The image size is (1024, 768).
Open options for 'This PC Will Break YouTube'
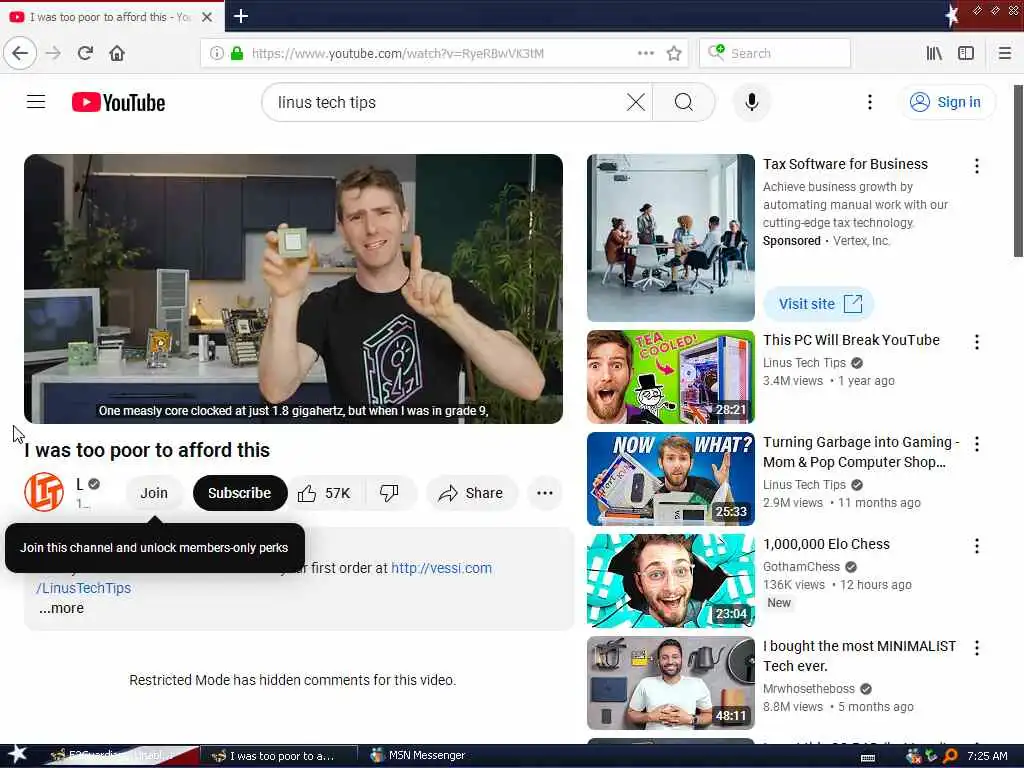[x=976, y=342]
